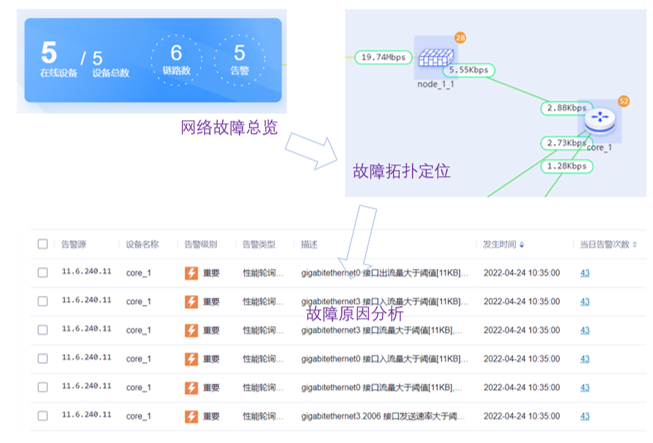
Task: Click the 告警源 column header
Action: coord(74,244)
